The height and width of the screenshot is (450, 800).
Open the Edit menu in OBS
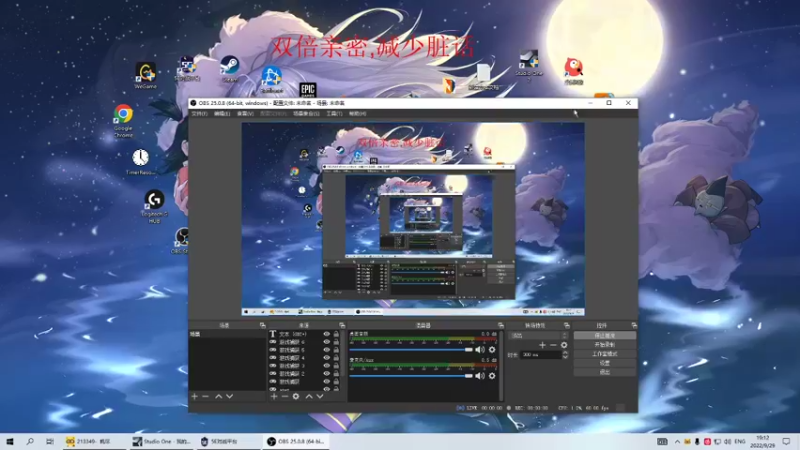[x=221, y=113]
